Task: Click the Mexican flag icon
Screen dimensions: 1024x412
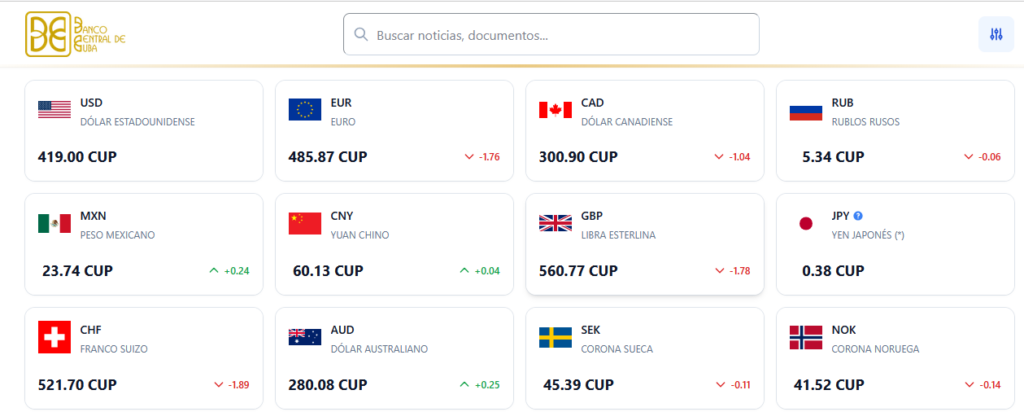Action: pyautogui.click(x=54, y=223)
